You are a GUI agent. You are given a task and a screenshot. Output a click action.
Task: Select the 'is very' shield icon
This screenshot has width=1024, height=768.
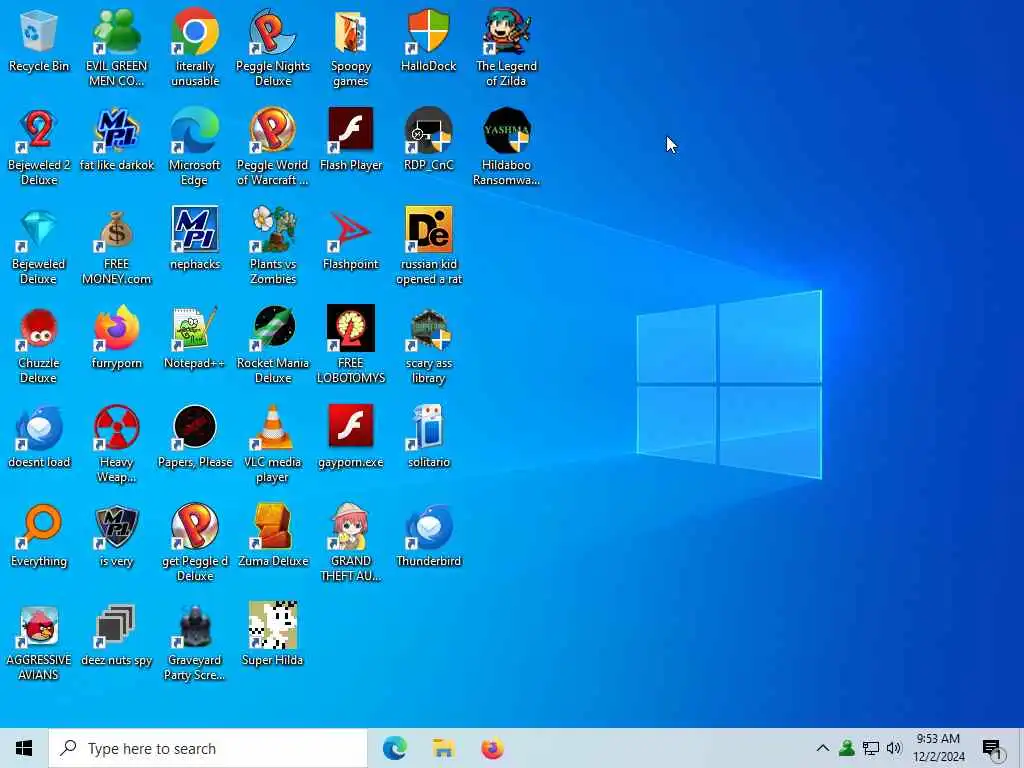coord(117,535)
